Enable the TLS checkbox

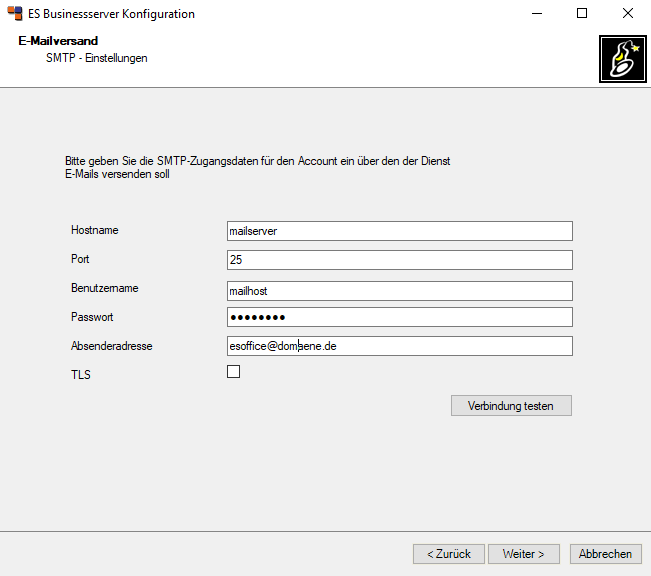click(233, 371)
